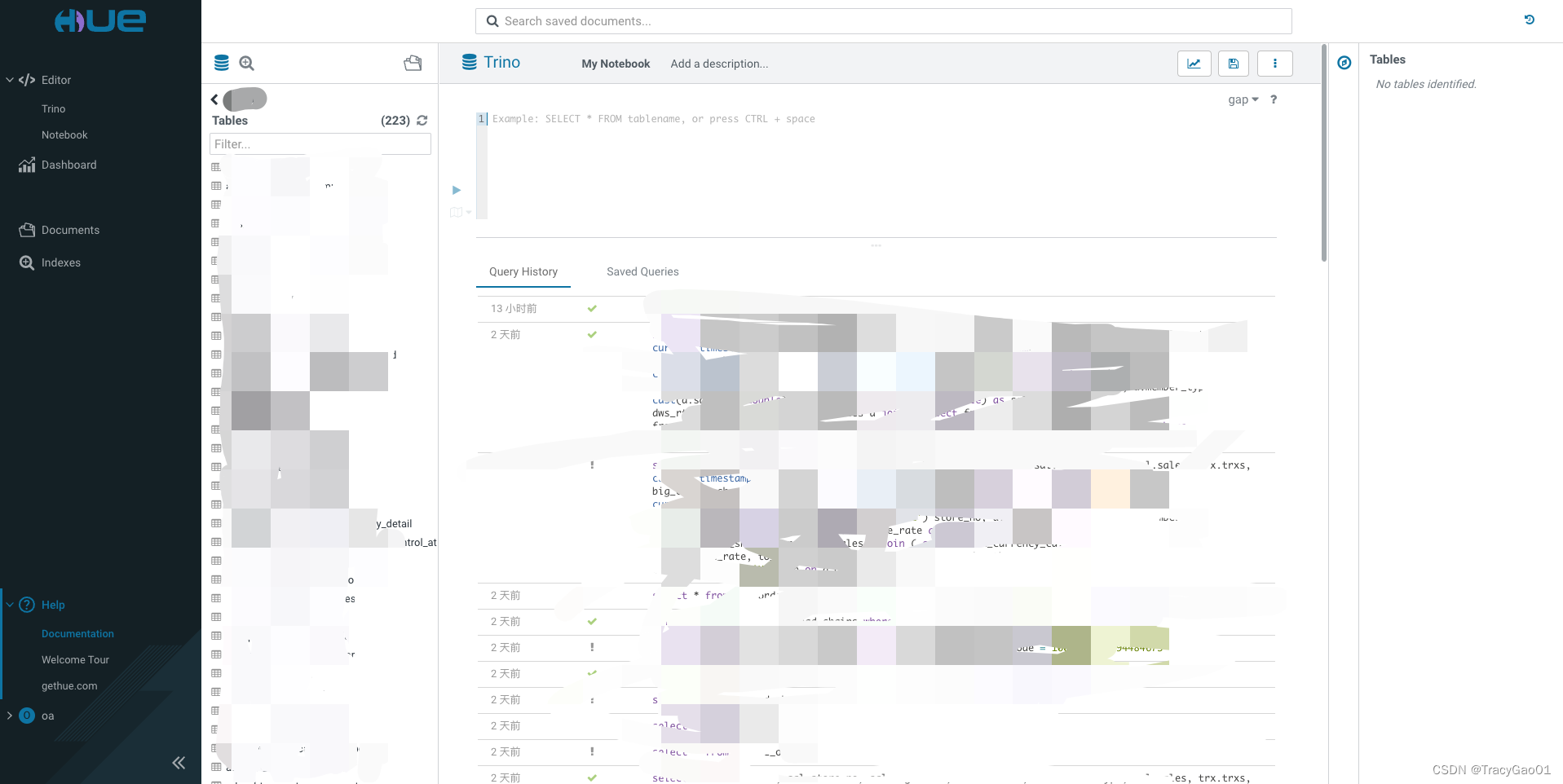The height and width of the screenshot is (784, 1563).
Task: Open the snippet options dropdown below run
Action: tap(461, 213)
